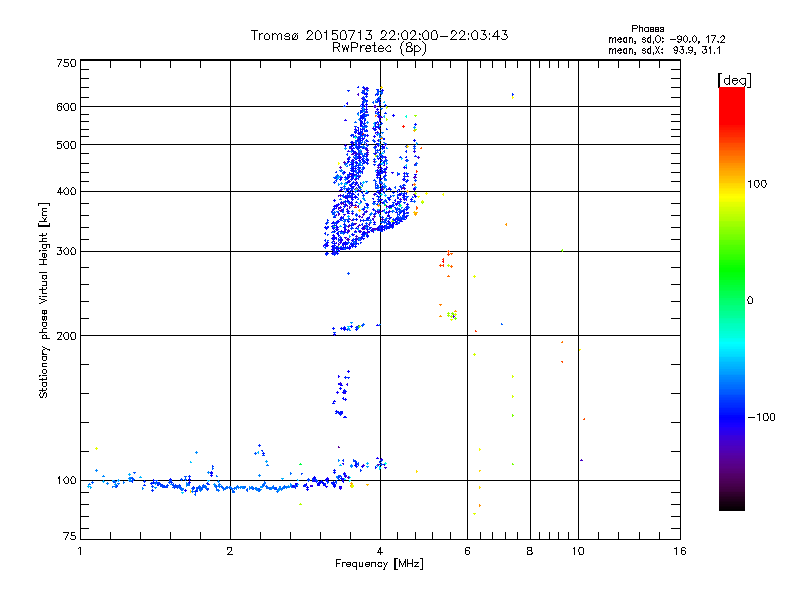Click the '1' x-axis tick label

[80, 551]
